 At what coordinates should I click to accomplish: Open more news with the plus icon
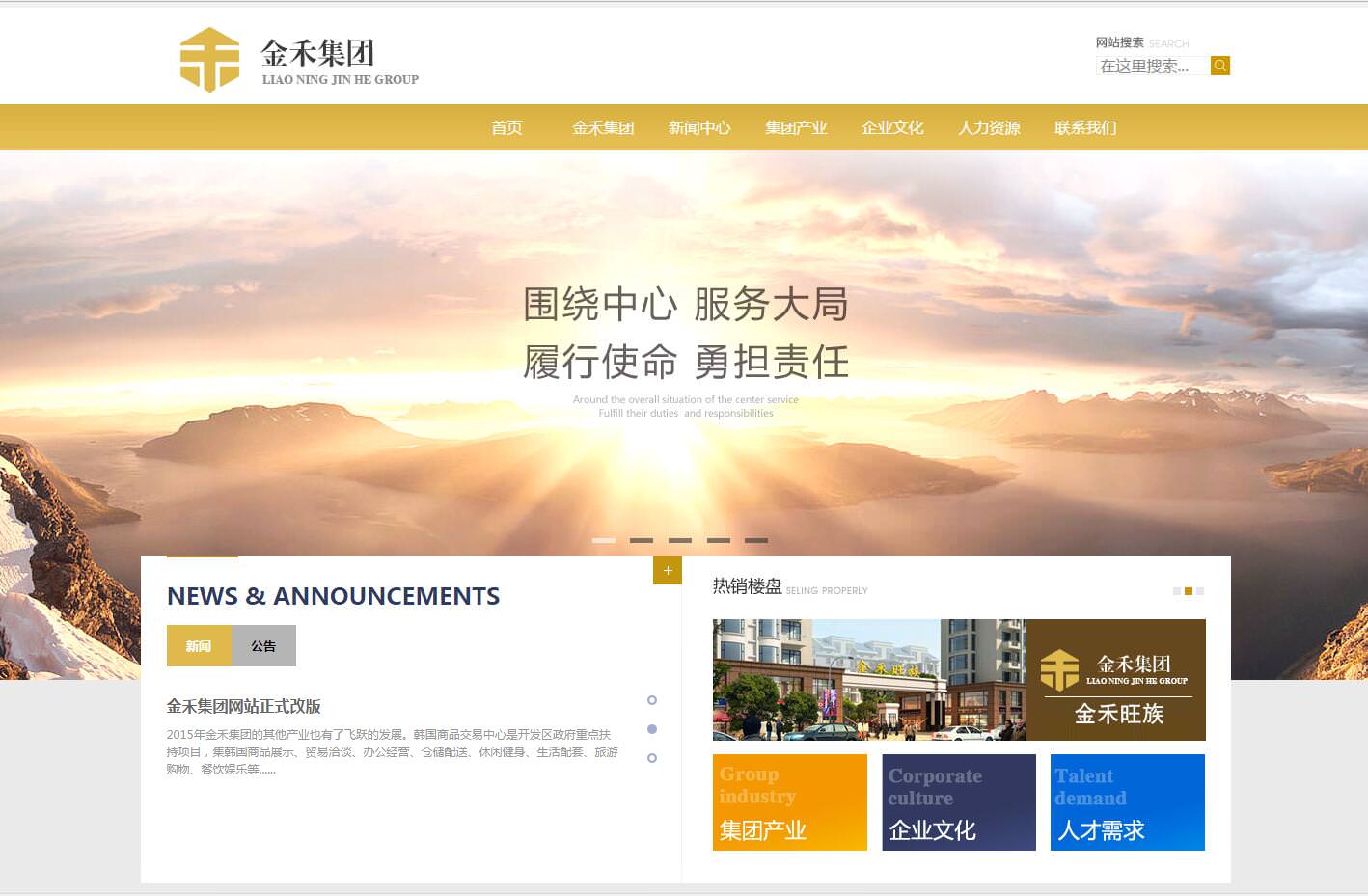click(668, 570)
